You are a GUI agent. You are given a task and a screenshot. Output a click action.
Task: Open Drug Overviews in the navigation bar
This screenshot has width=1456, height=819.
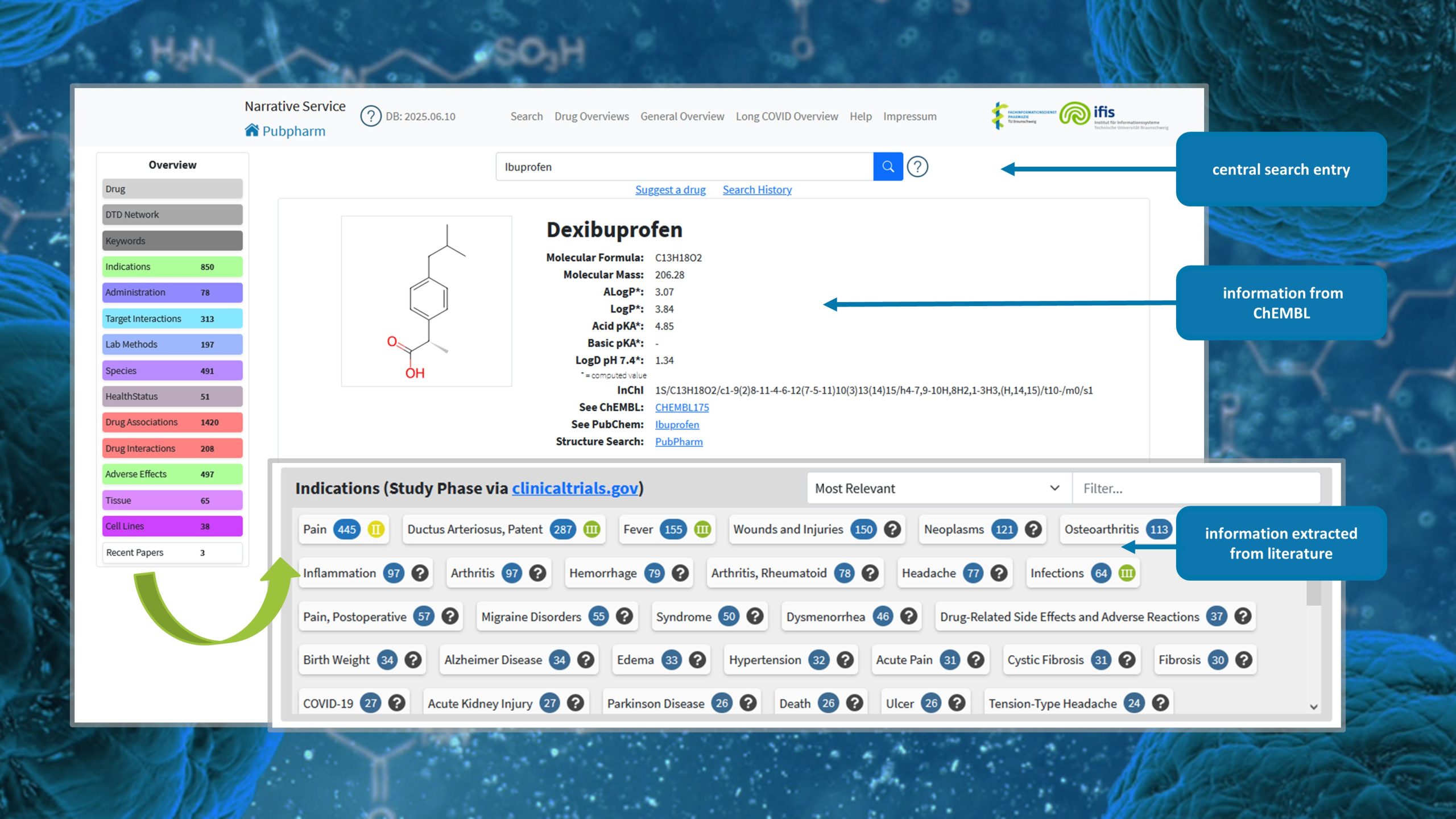(x=591, y=116)
